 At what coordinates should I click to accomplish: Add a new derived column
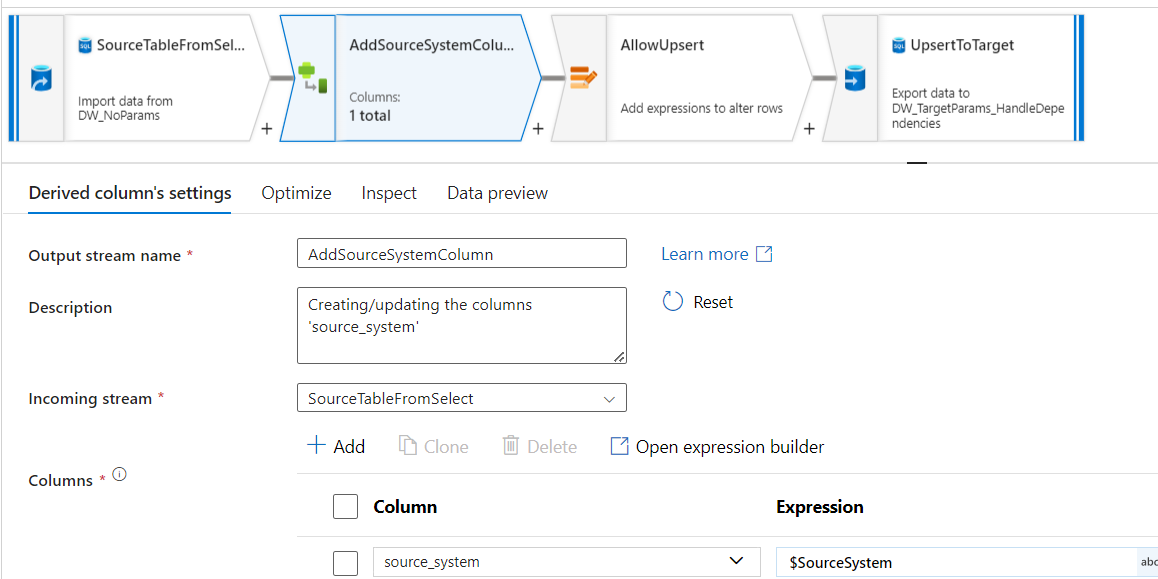[336, 446]
